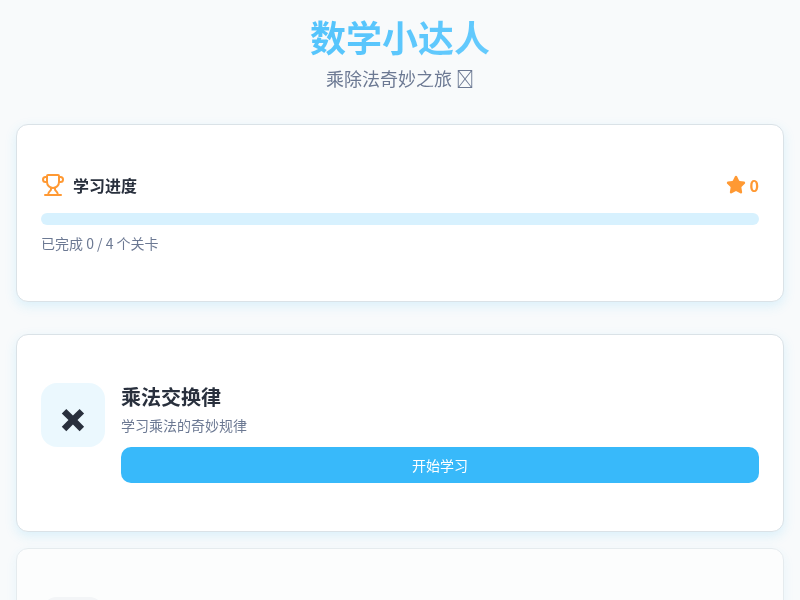Click the rocket emoji in the subtitle
The width and height of the screenshot is (800, 600).
point(464,78)
